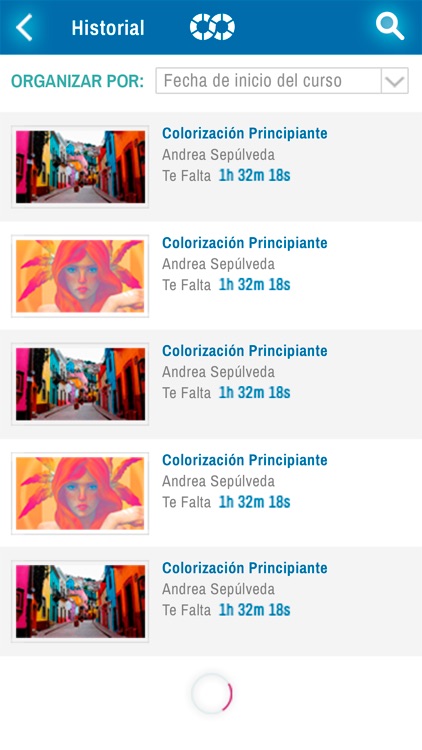422x750 pixels.
Task: Tap fourth 'Colorización Principiante' course title
Action: click(x=244, y=460)
